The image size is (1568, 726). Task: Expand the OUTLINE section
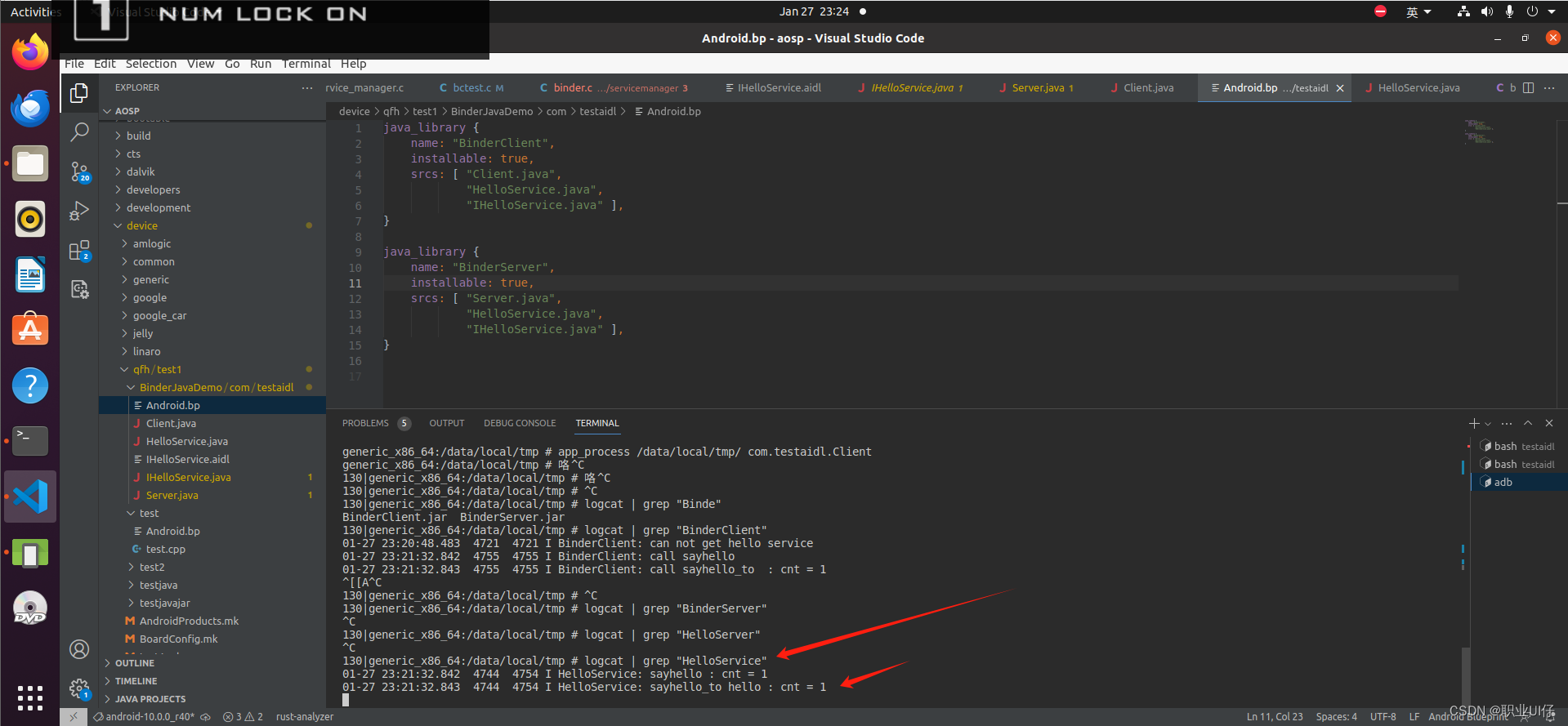click(x=134, y=663)
